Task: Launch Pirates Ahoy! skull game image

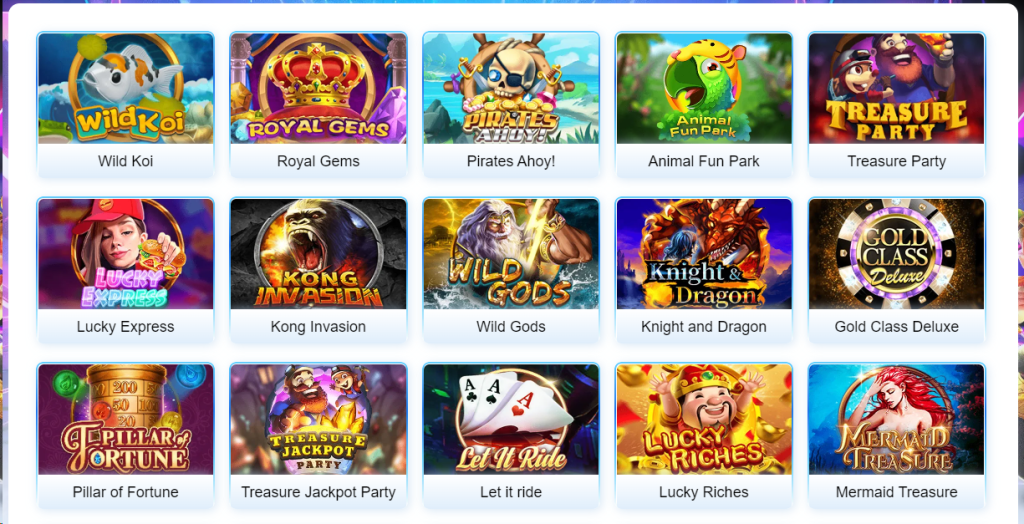Action: (x=511, y=88)
